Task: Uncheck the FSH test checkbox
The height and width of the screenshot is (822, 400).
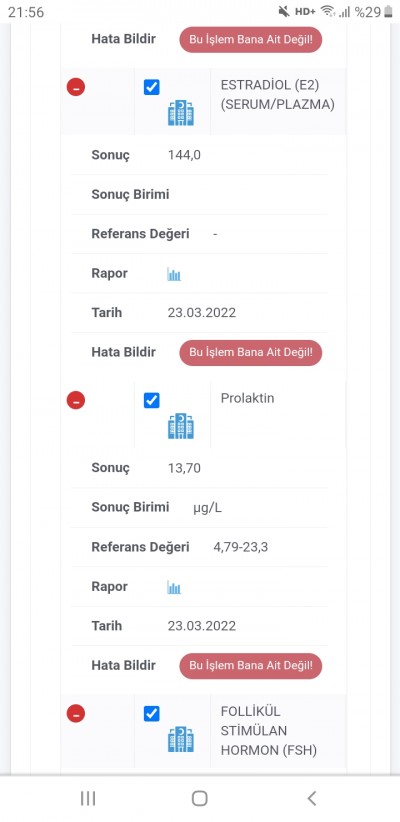Action: tap(152, 713)
